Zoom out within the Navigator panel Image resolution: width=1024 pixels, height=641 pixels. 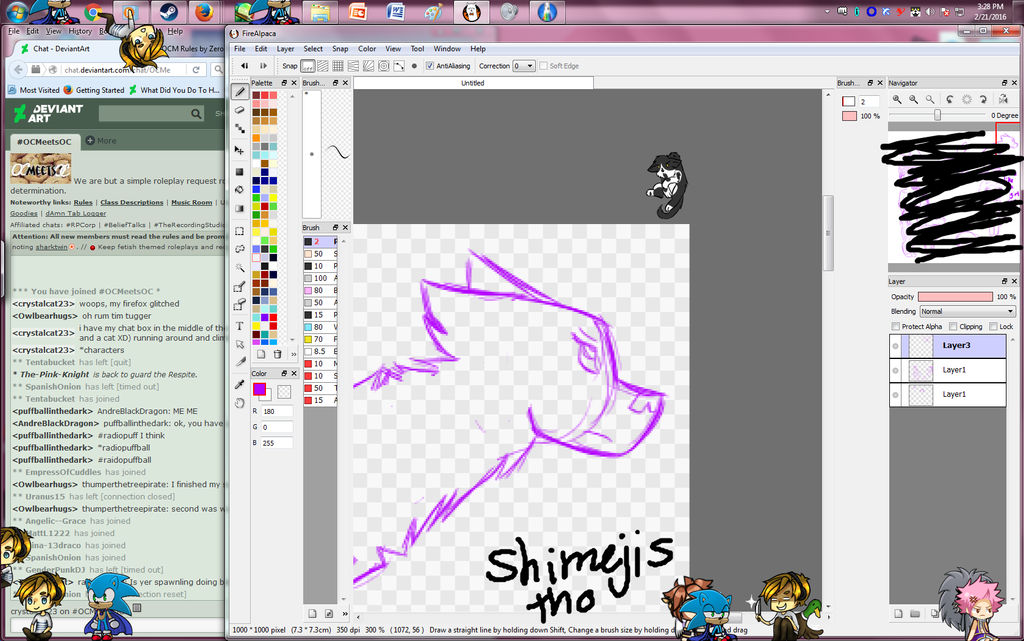[914, 99]
